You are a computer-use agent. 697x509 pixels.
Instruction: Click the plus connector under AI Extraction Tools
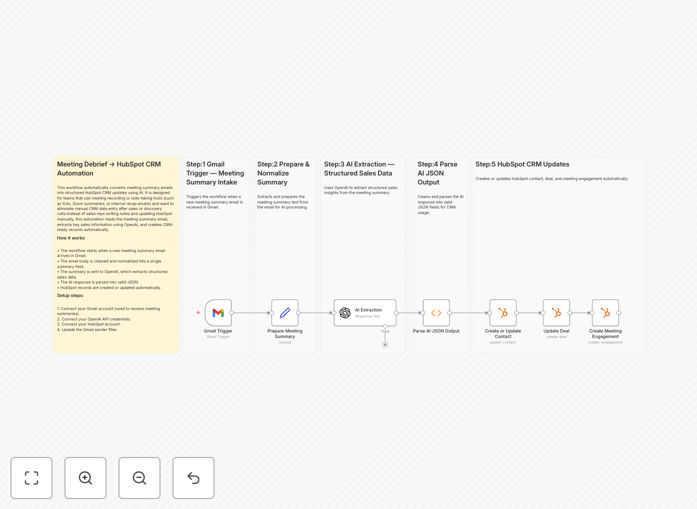click(385, 345)
